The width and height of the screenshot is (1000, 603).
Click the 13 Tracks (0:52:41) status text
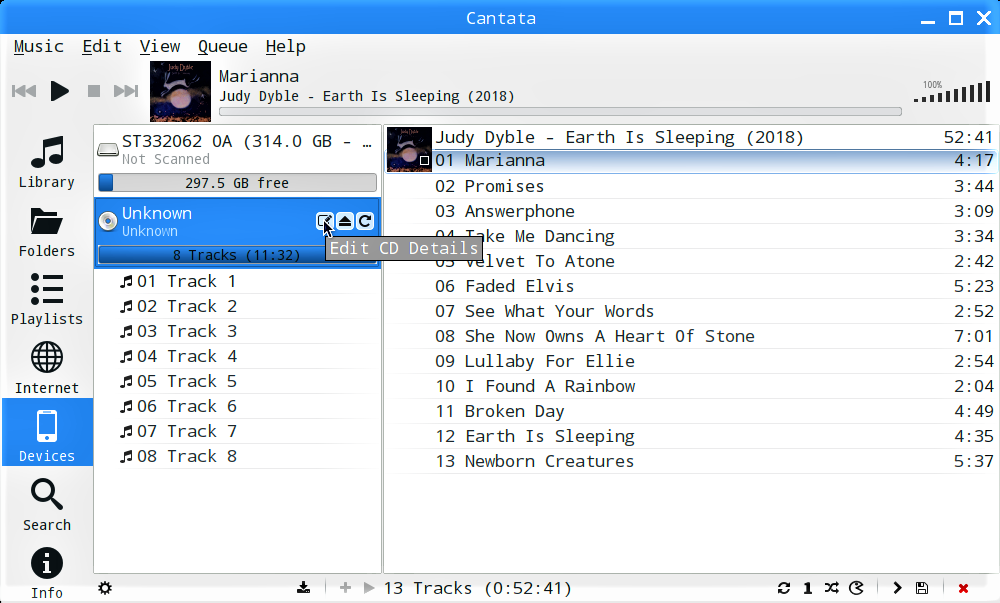(x=478, y=588)
